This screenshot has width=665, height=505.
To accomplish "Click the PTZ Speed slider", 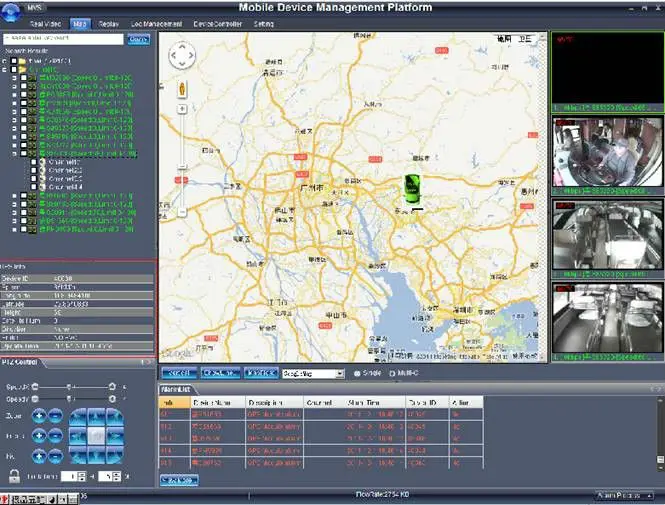I will (x=70, y=385).
